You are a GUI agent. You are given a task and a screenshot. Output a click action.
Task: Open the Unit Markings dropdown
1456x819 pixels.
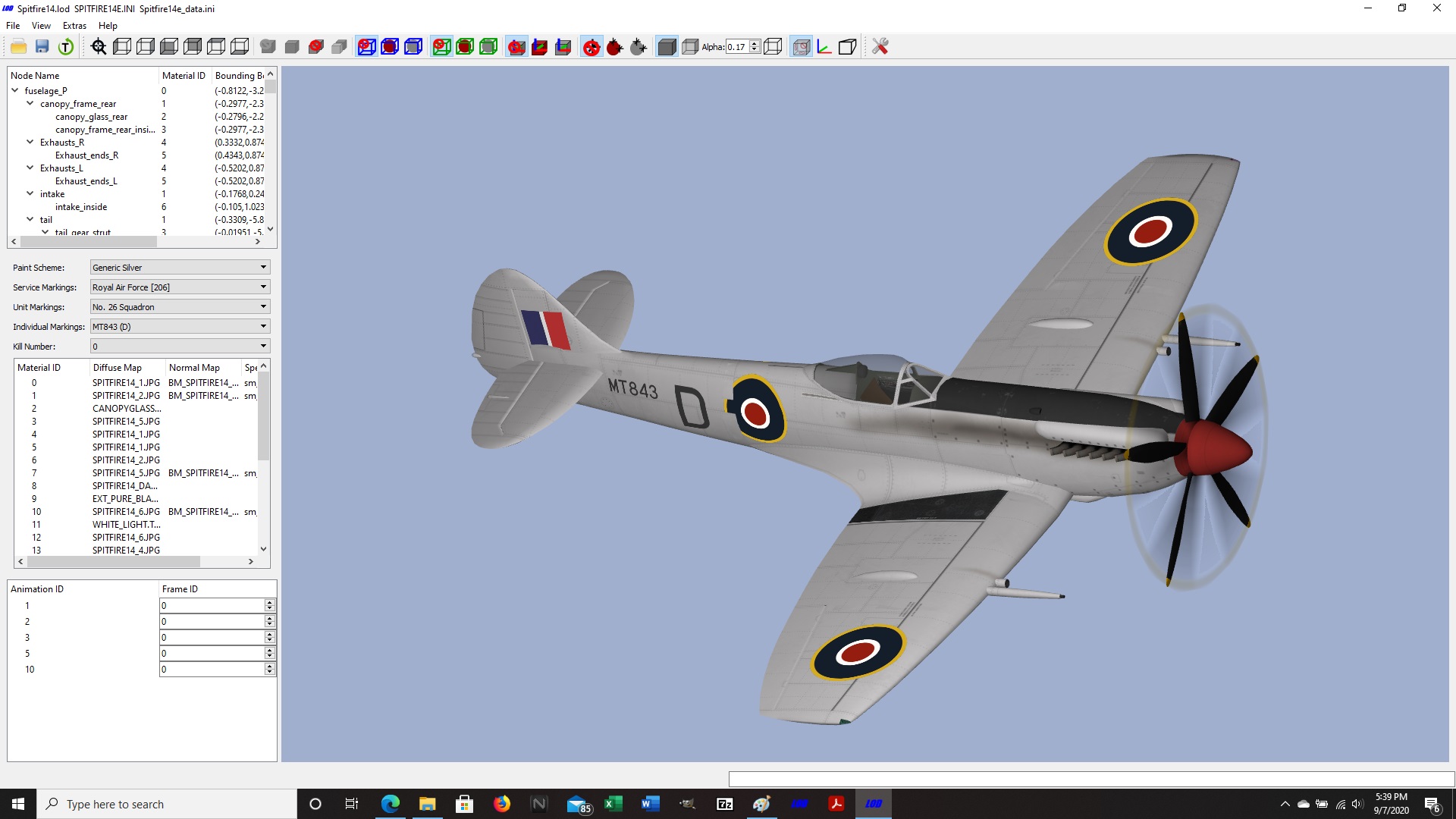tap(180, 307)
